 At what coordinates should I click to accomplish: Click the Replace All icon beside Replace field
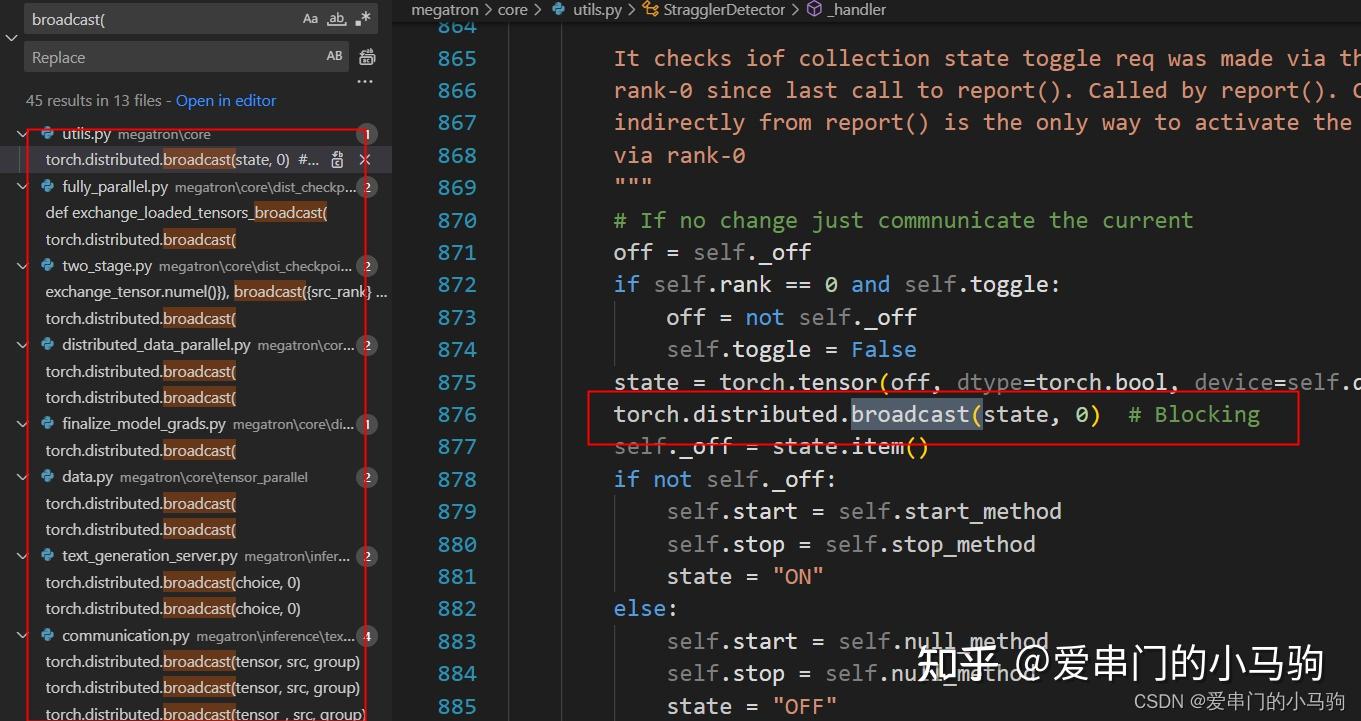367,57
